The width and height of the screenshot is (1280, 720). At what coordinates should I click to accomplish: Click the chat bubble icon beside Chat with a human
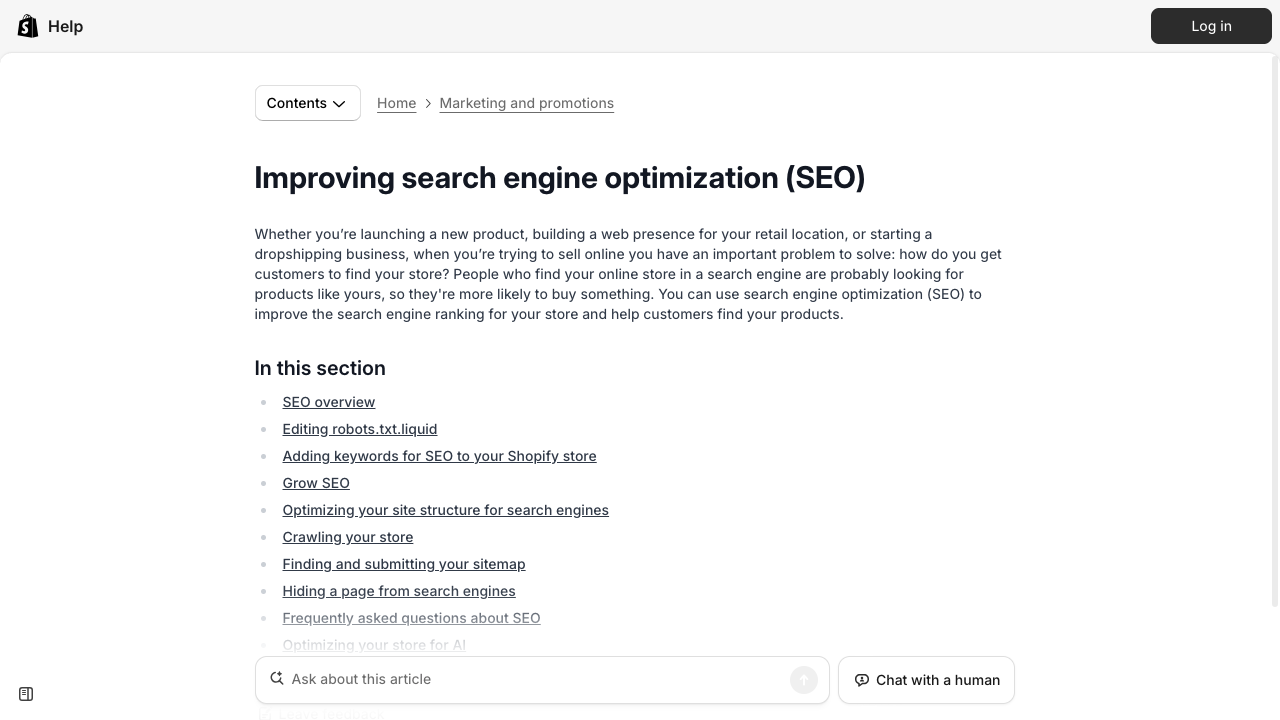coord(862,680)
